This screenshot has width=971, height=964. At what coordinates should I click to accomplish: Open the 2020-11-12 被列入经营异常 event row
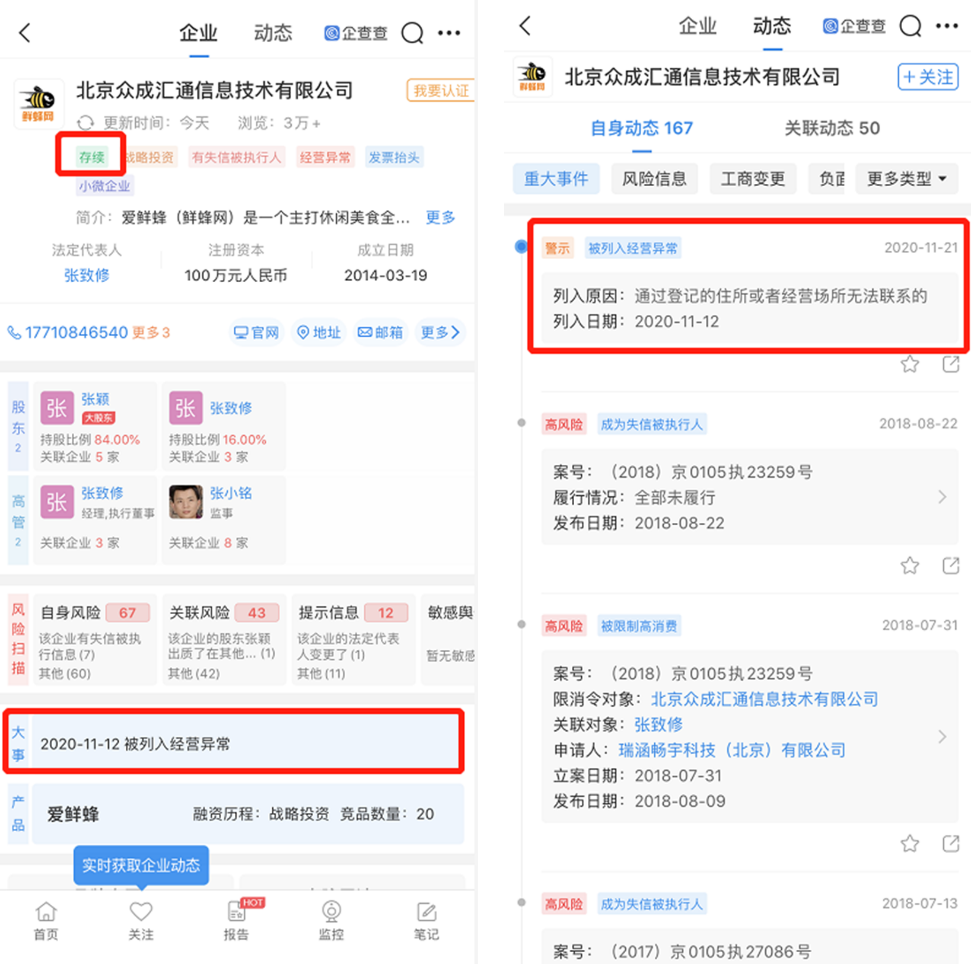(248, 743)
